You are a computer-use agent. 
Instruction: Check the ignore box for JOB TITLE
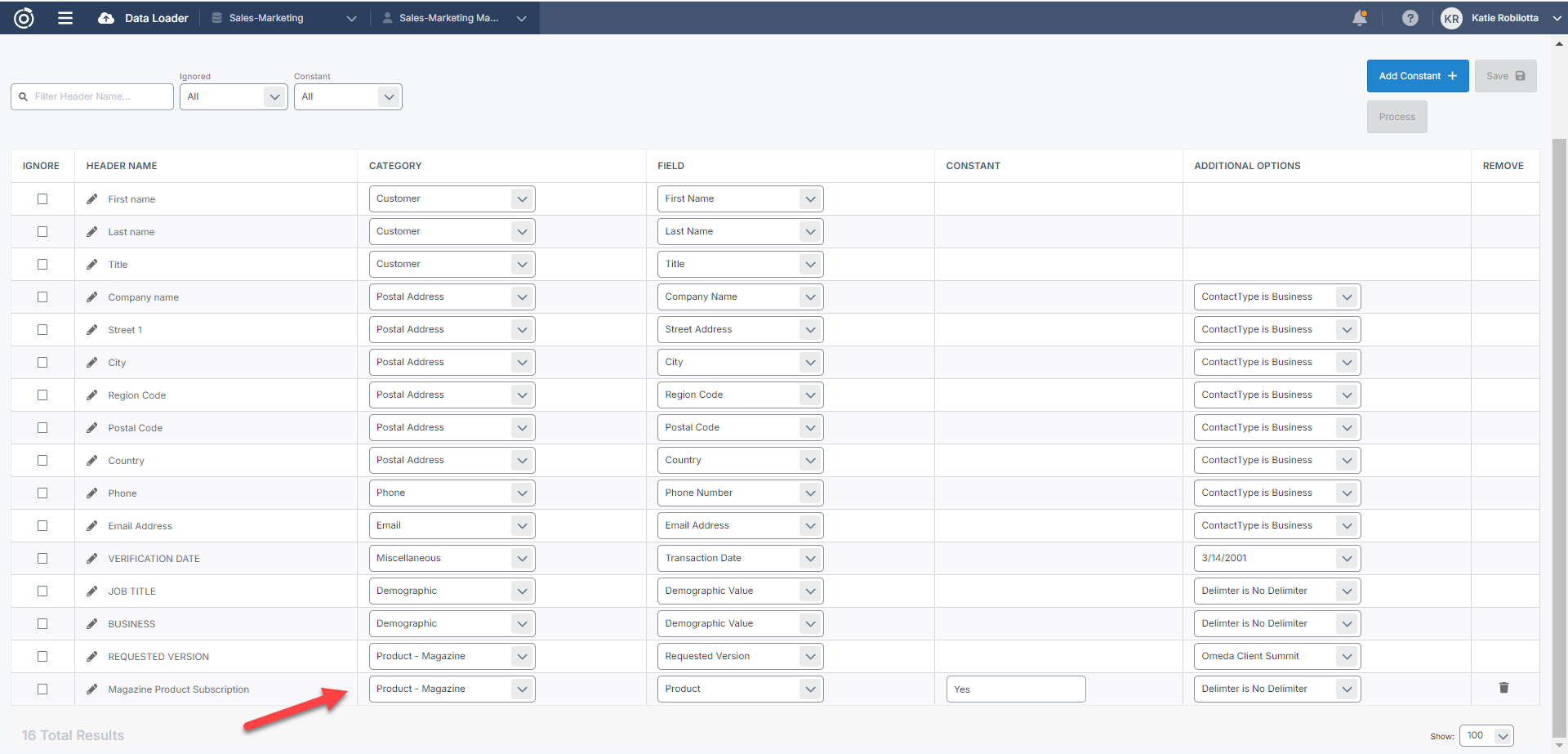(42, 591)
